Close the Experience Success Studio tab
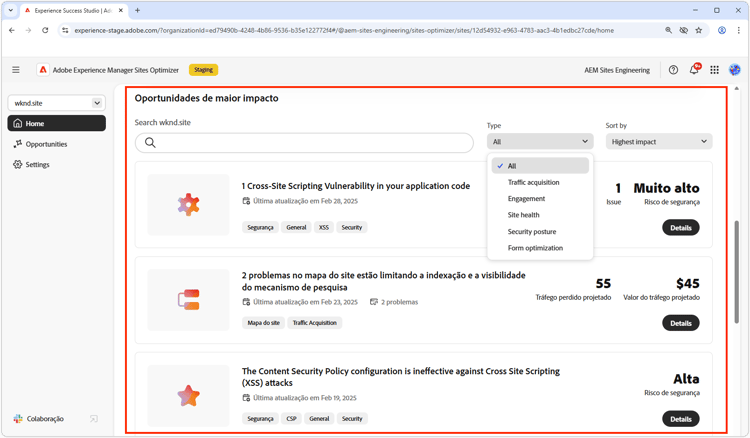Screen dimensions: 750x438 tap(121, 10)
